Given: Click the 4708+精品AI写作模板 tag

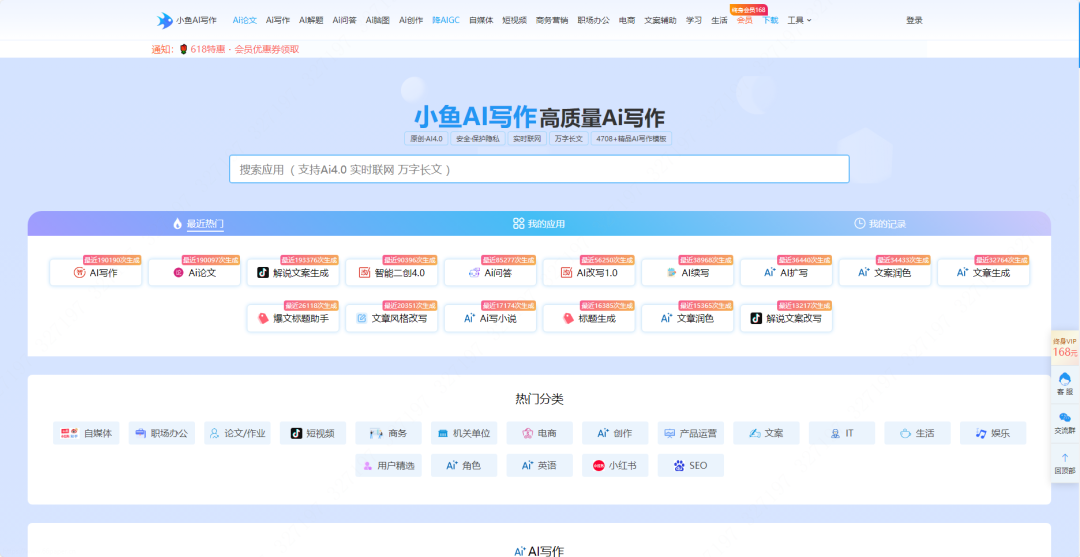Looking at the screenshot, I should click(x=632, y=138).
